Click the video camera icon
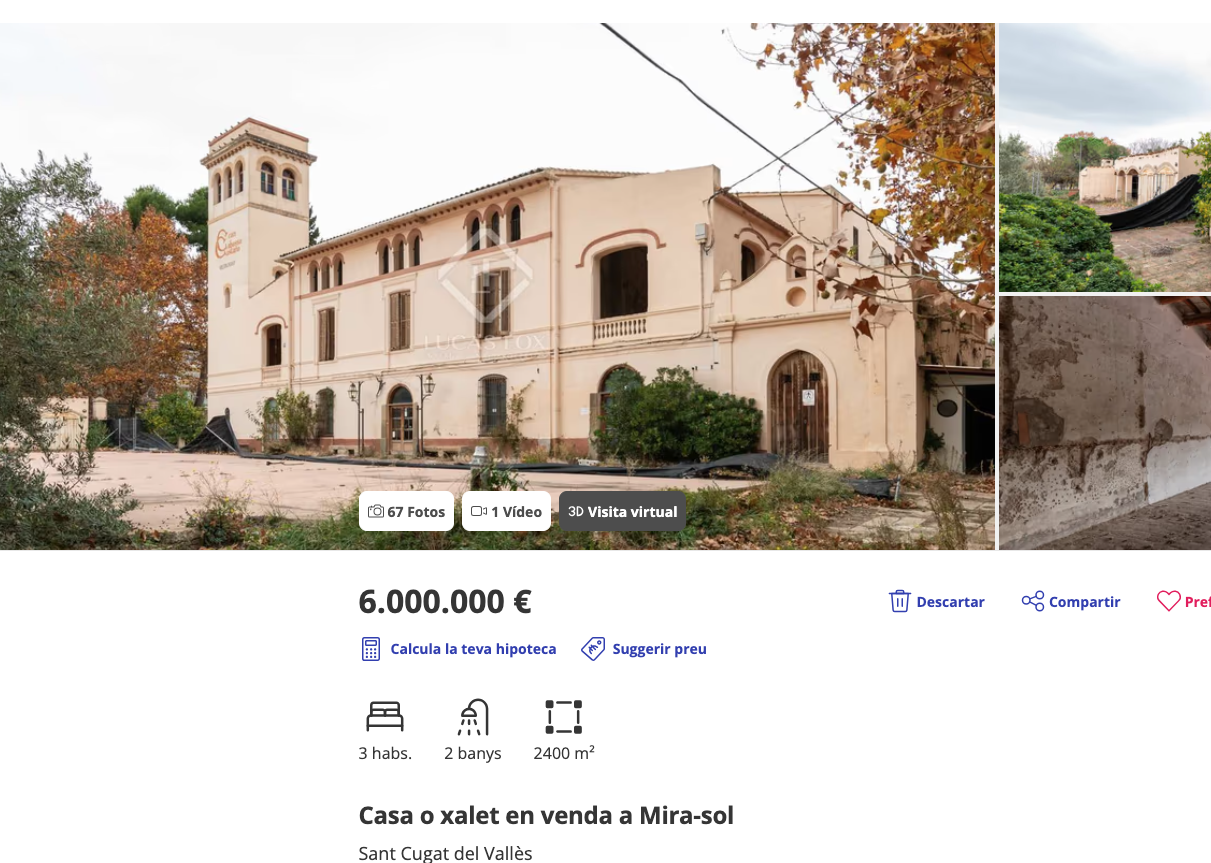The width and height of the screenshot is (1211, 863). click(x=479, y=511)
